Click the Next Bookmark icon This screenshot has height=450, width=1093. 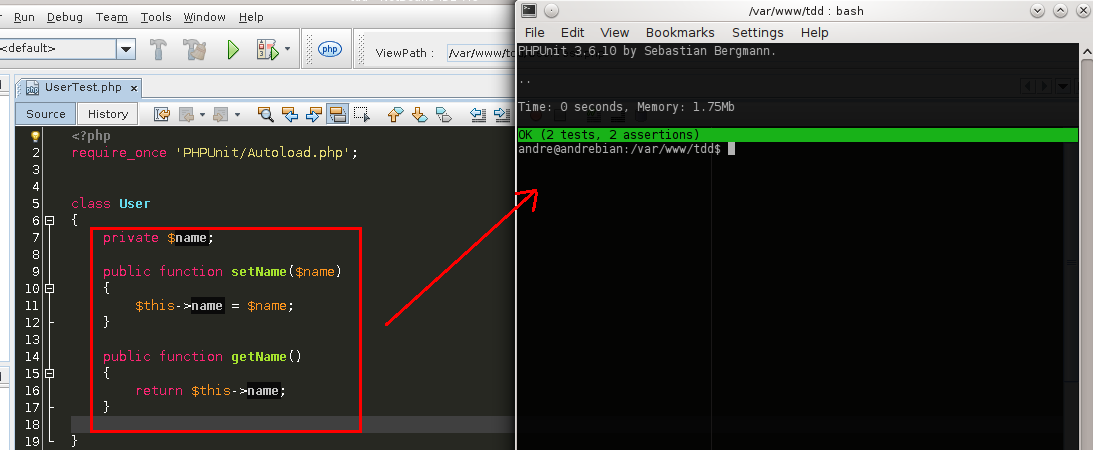click(x=420, y=114)
